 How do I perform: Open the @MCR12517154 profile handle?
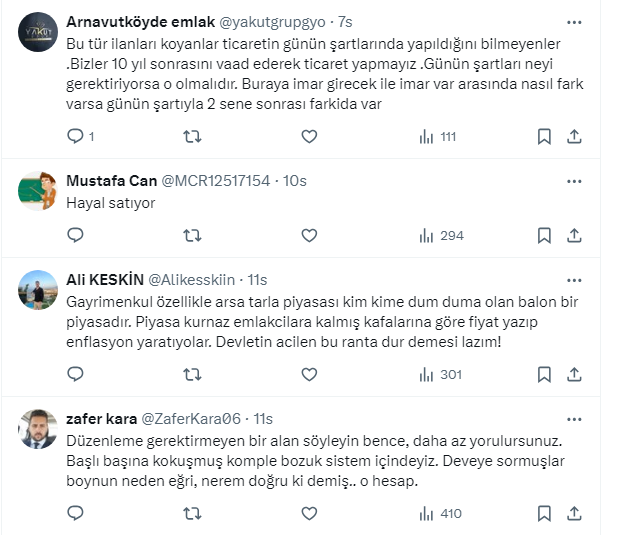coord(219,181)
